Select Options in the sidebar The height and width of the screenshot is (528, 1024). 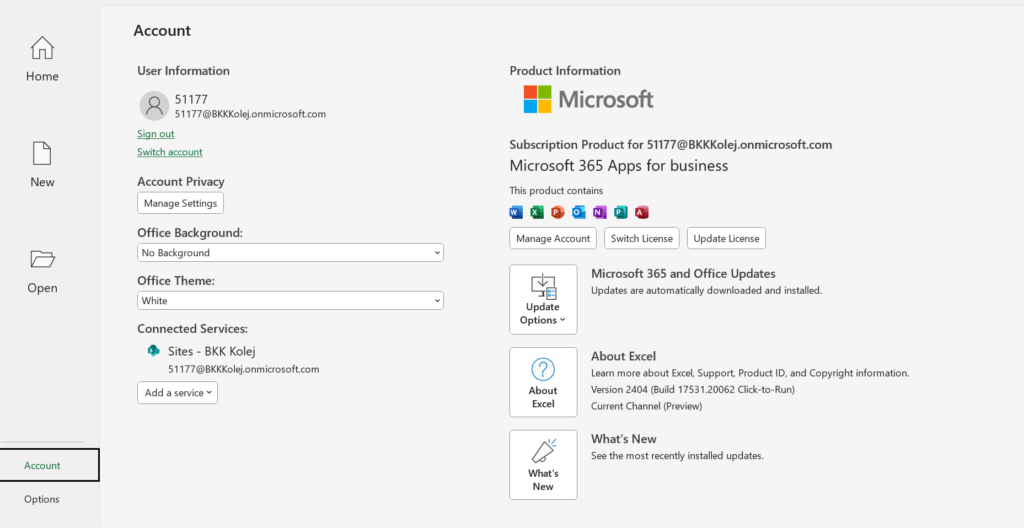[x=42, y=499]
